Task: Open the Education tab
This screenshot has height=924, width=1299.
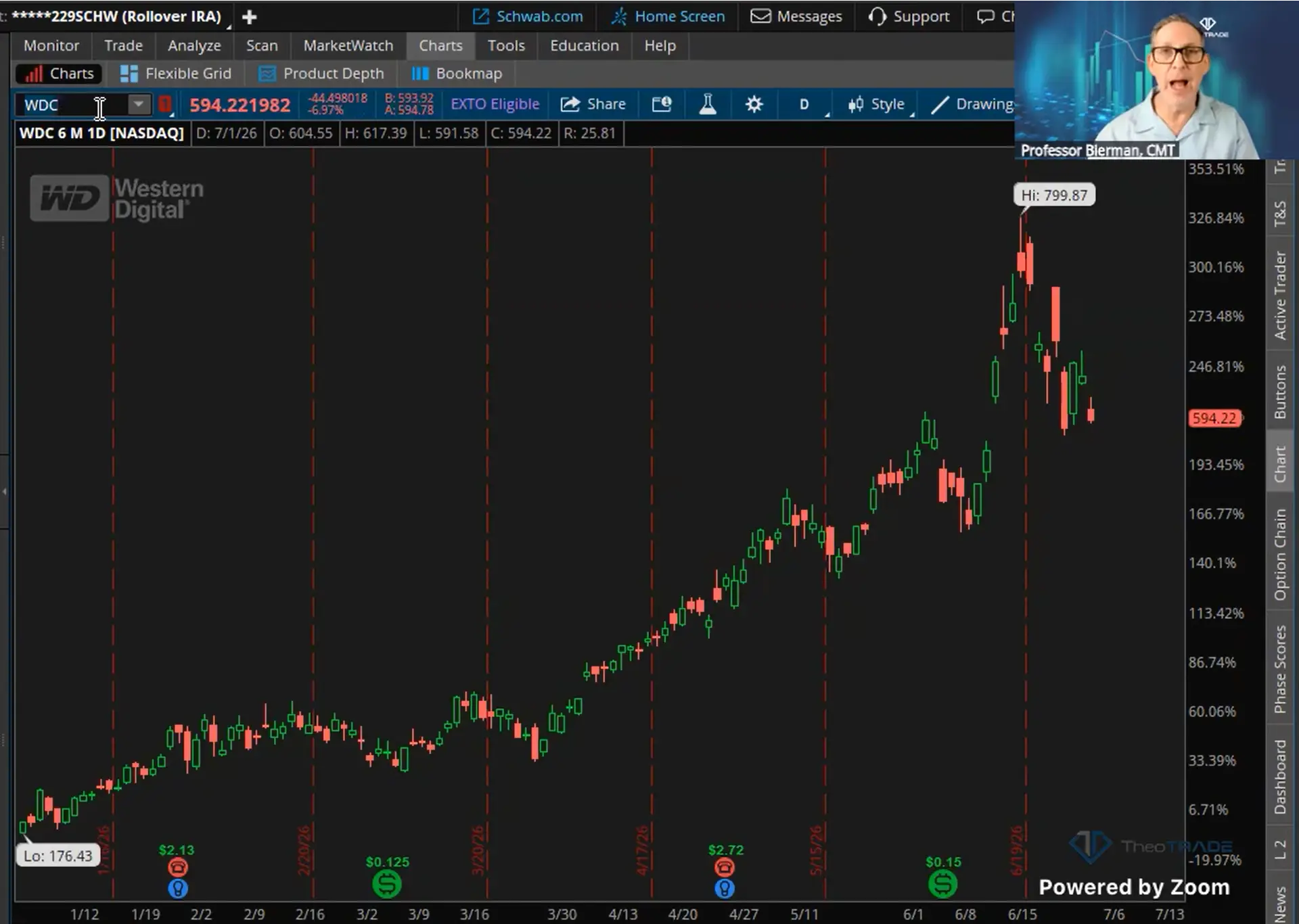Action: click(x=585, y=45)
